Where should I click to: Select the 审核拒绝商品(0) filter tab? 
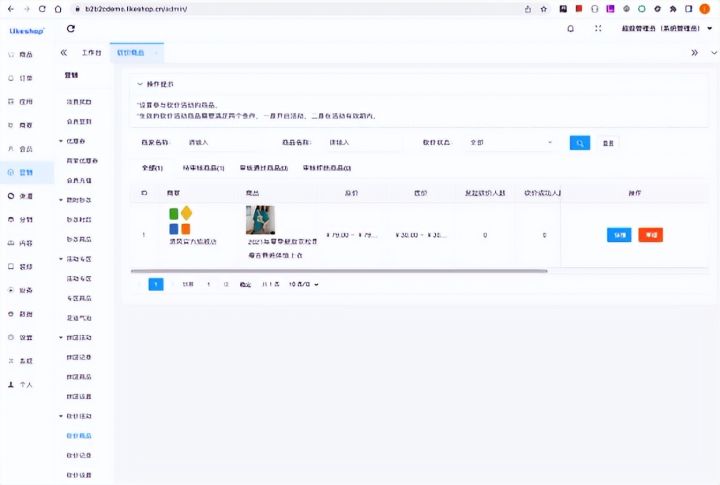(327, 168)
